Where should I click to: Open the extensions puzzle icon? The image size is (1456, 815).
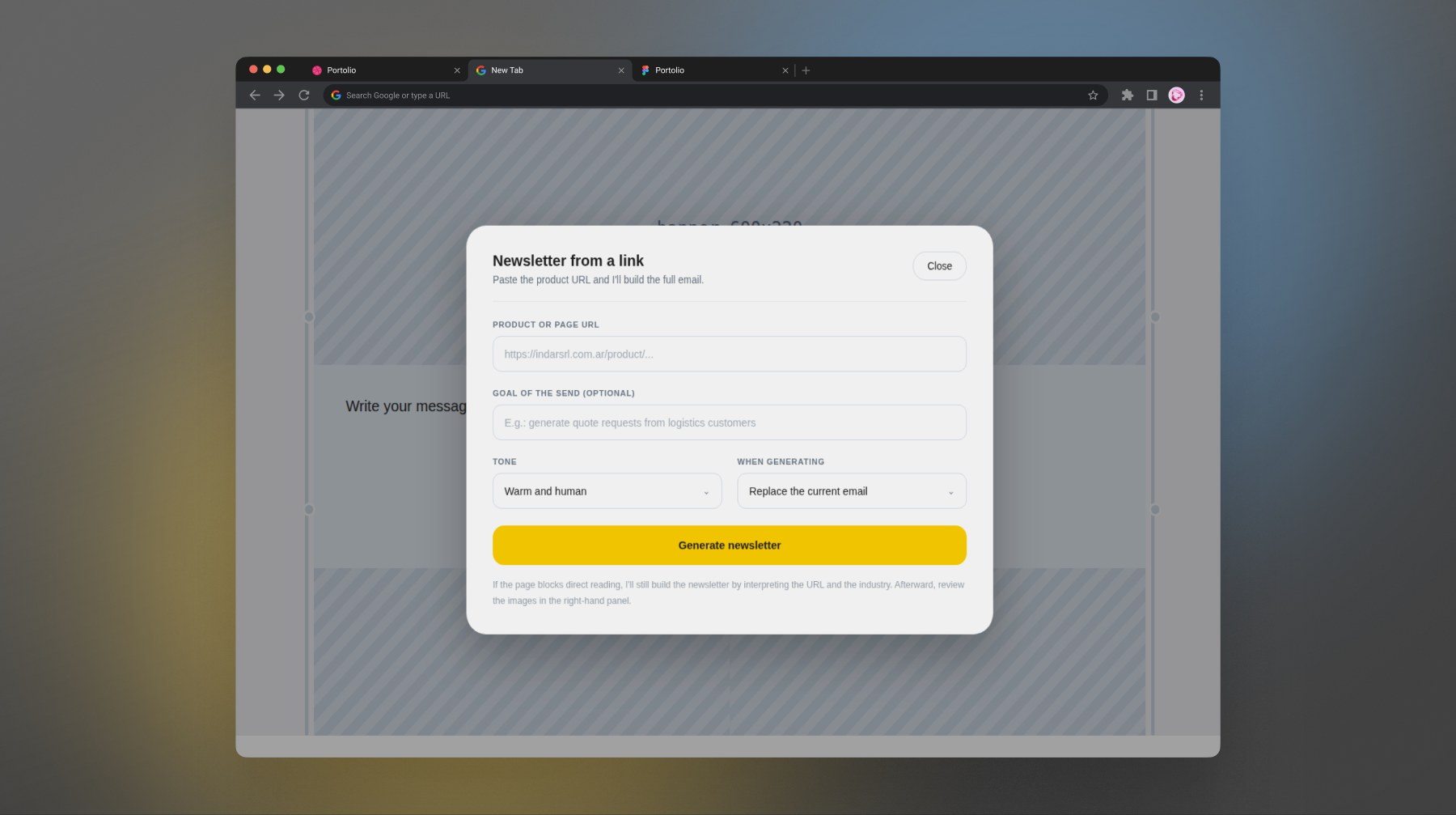tap(1128, 96)
